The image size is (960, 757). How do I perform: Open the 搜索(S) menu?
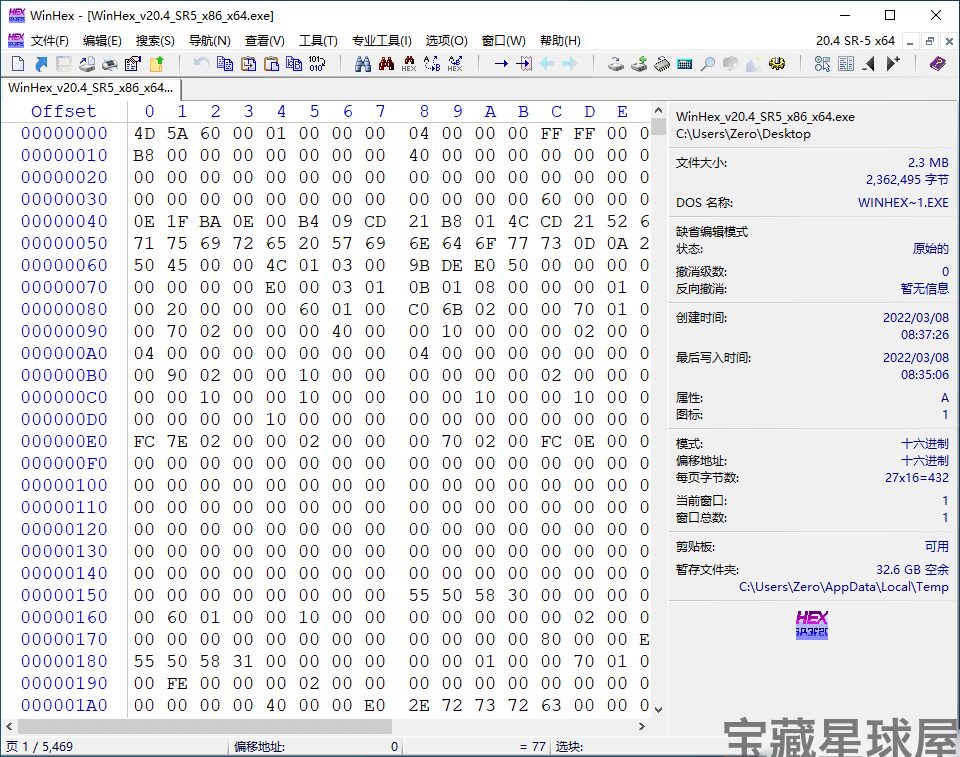click(155, 41)
